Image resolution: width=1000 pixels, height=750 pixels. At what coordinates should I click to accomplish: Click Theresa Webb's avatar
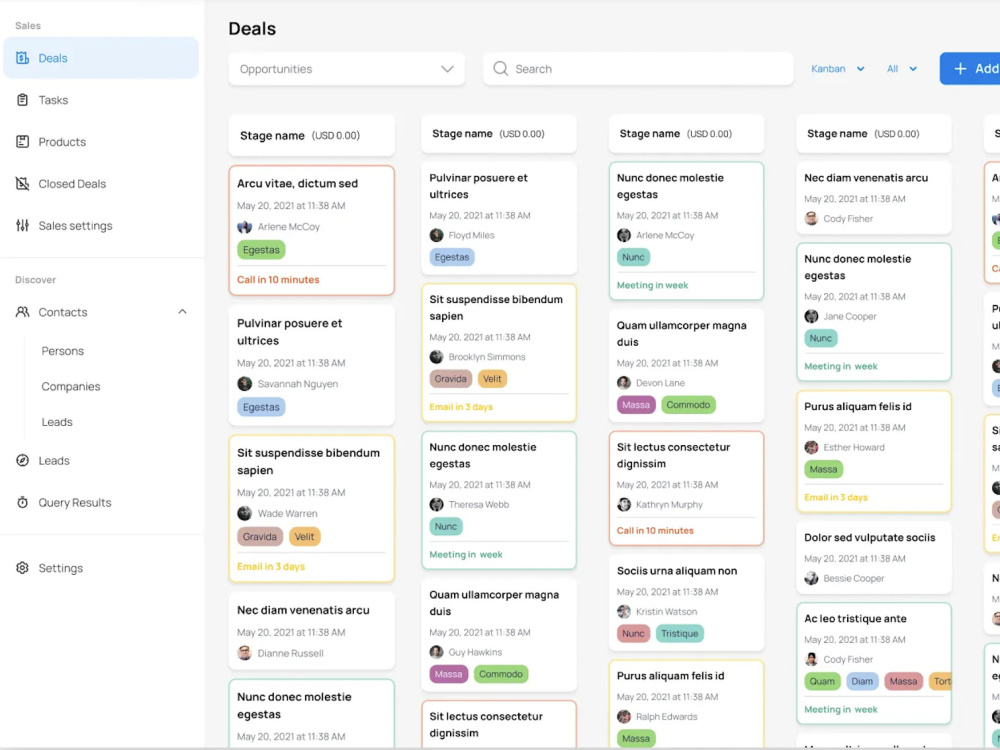tap(436, 504)
